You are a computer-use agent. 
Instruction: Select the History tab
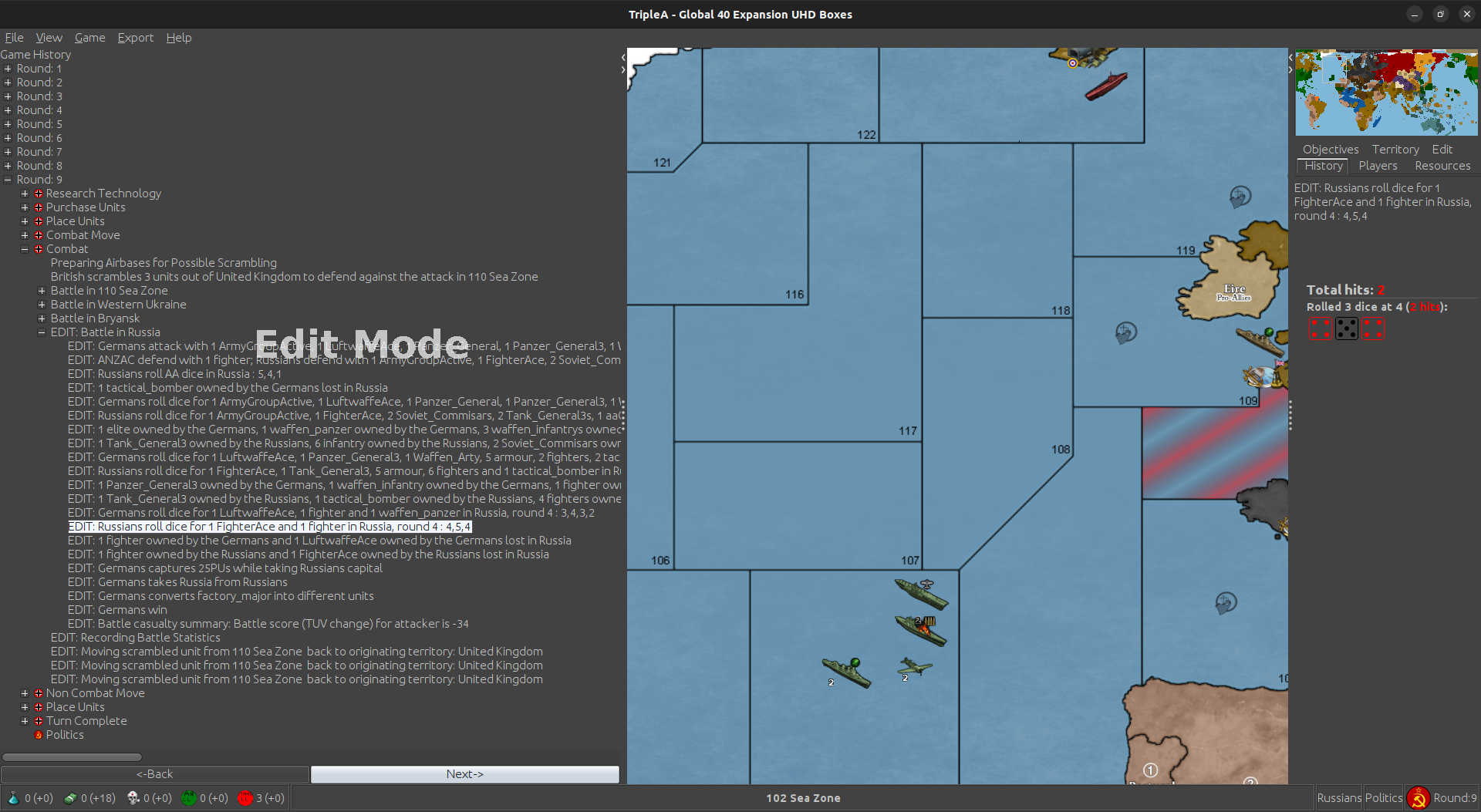pyautogui.click(x=1323, y=166)
